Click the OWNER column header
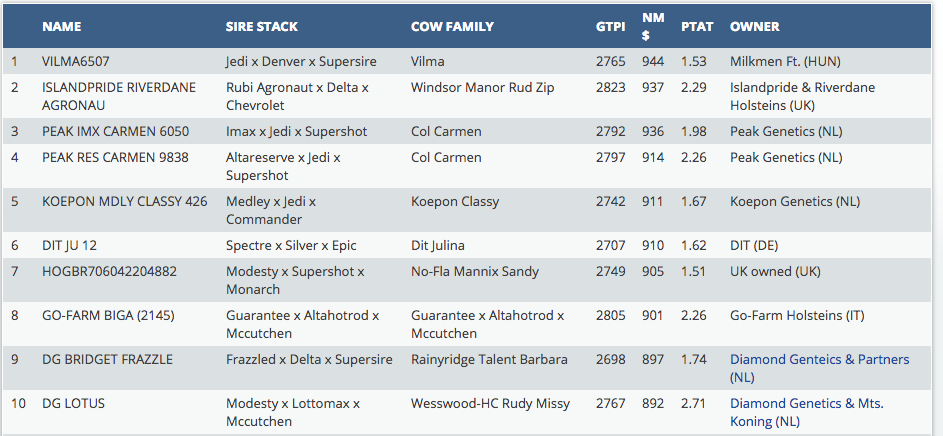Screen dimensions: 943x436 point(755,26)
